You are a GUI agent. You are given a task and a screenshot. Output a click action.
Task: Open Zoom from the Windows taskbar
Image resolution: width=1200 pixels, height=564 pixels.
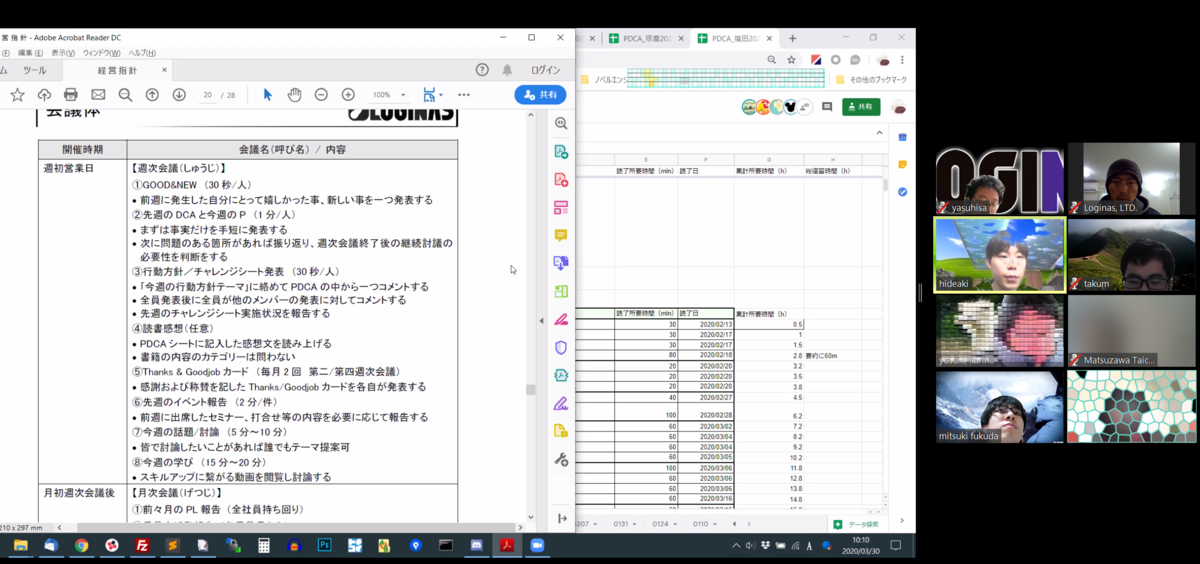(536, 546)
